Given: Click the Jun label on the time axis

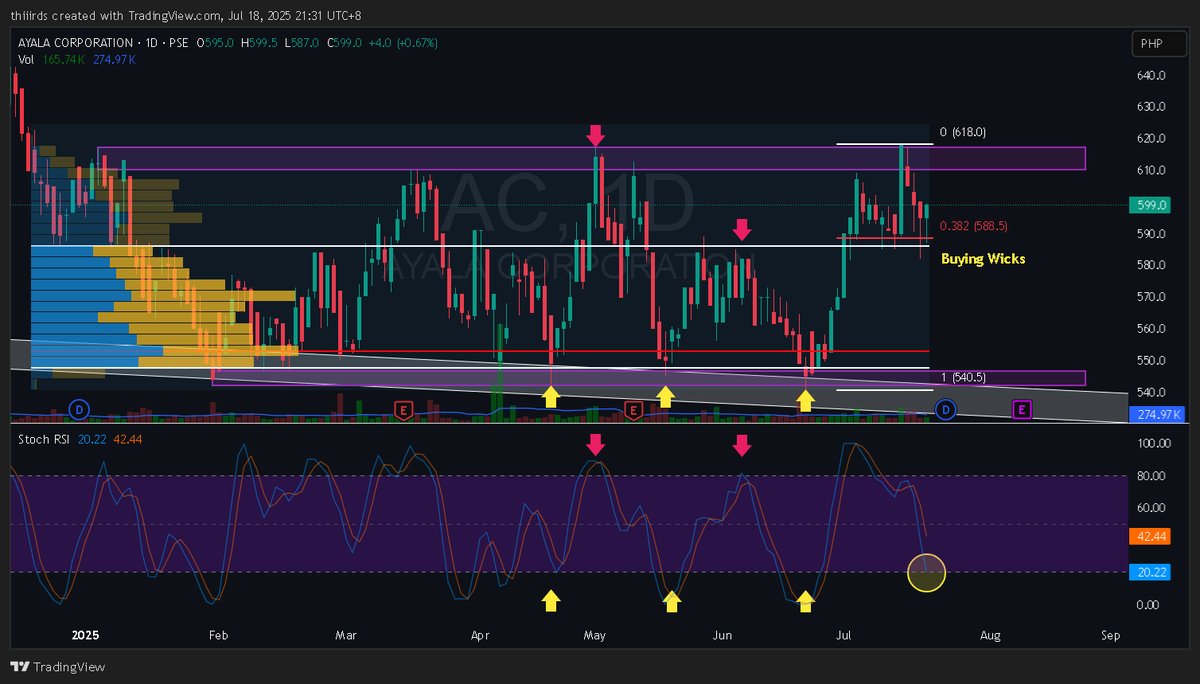Looking at the screenshot, I should coord(723,634).
